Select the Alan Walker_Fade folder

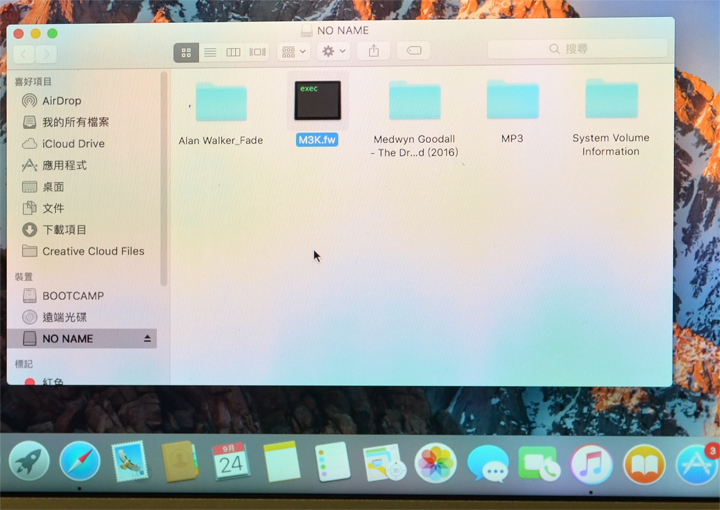(x=221, y=102)
